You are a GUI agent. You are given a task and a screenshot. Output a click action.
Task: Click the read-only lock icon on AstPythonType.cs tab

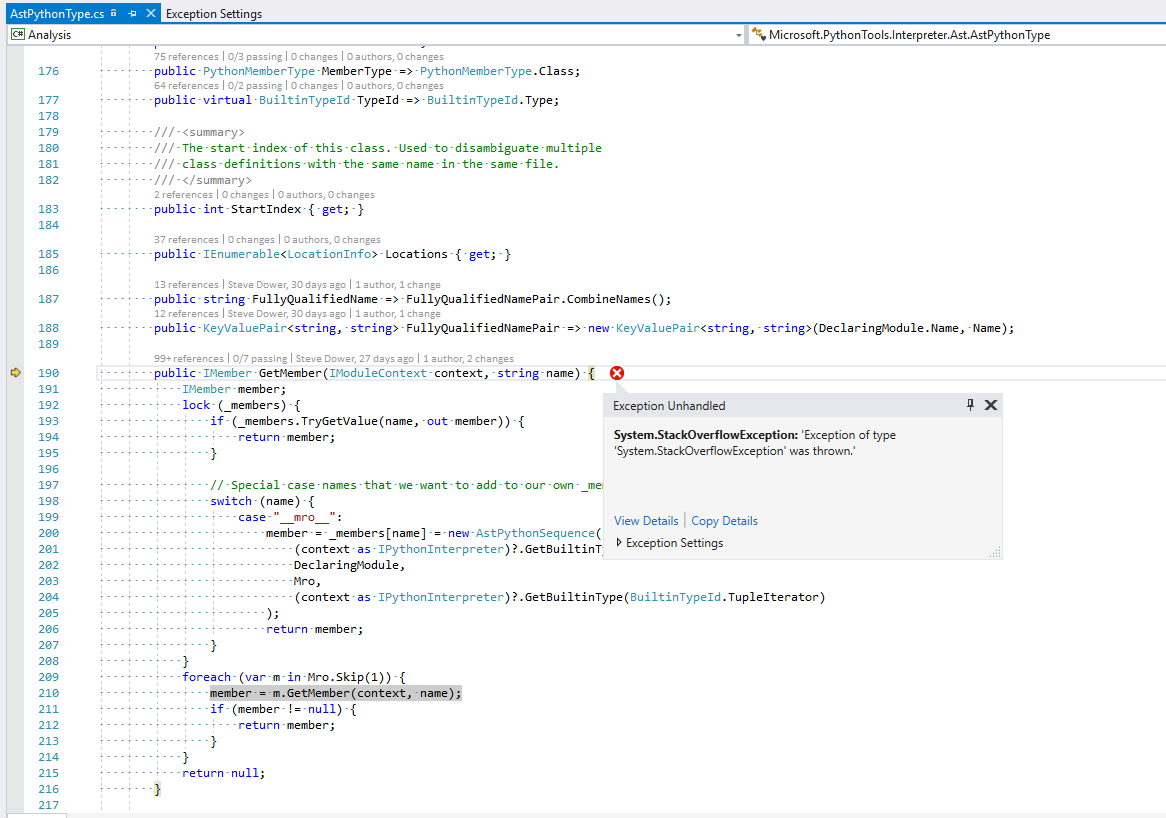coord(113,13)
